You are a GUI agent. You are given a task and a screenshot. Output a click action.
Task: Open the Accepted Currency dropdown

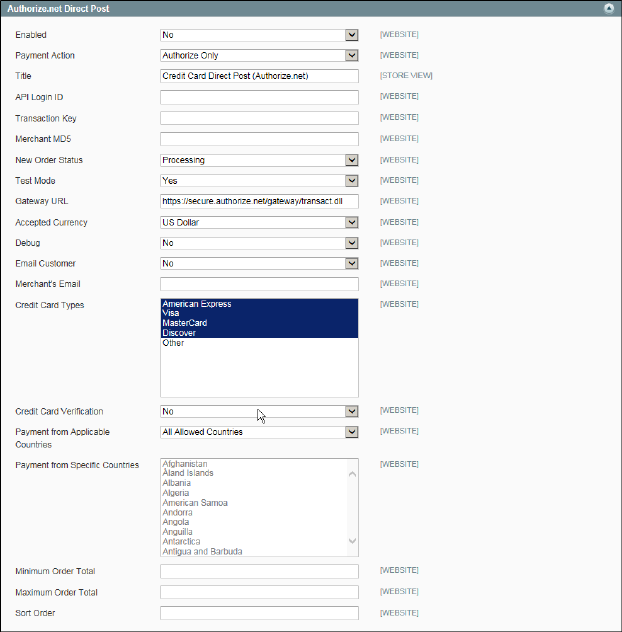[x=259, y=222]
